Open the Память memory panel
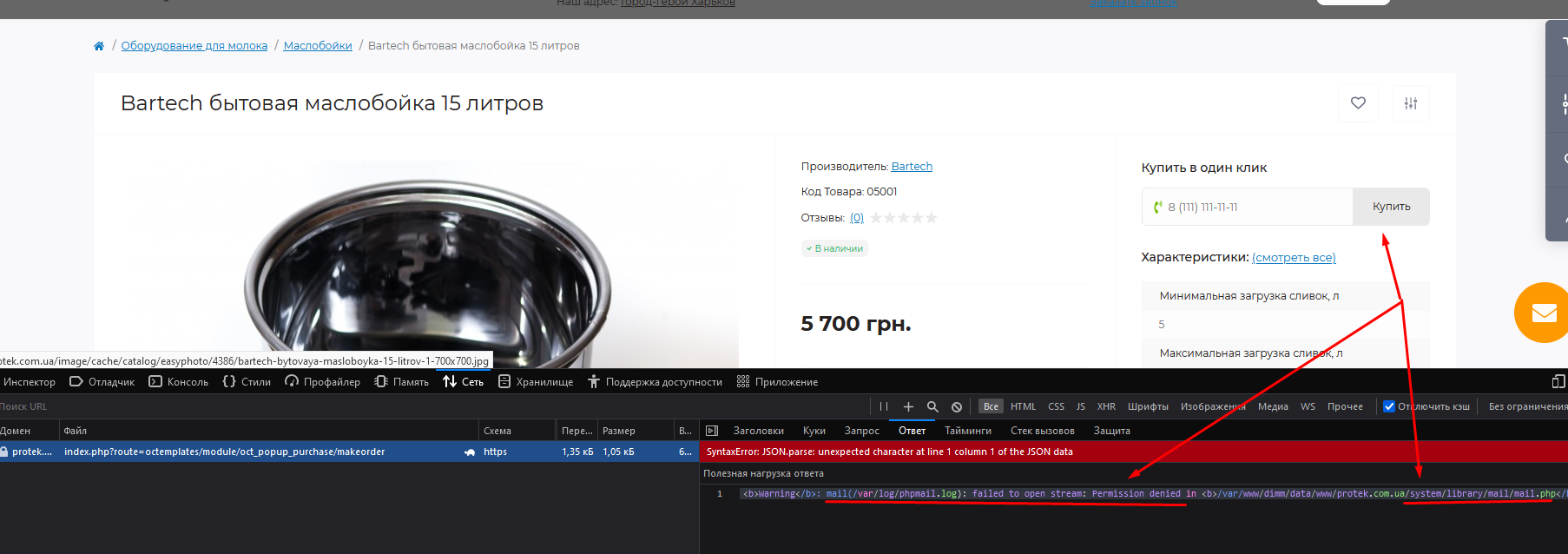 tap(402, 382)
